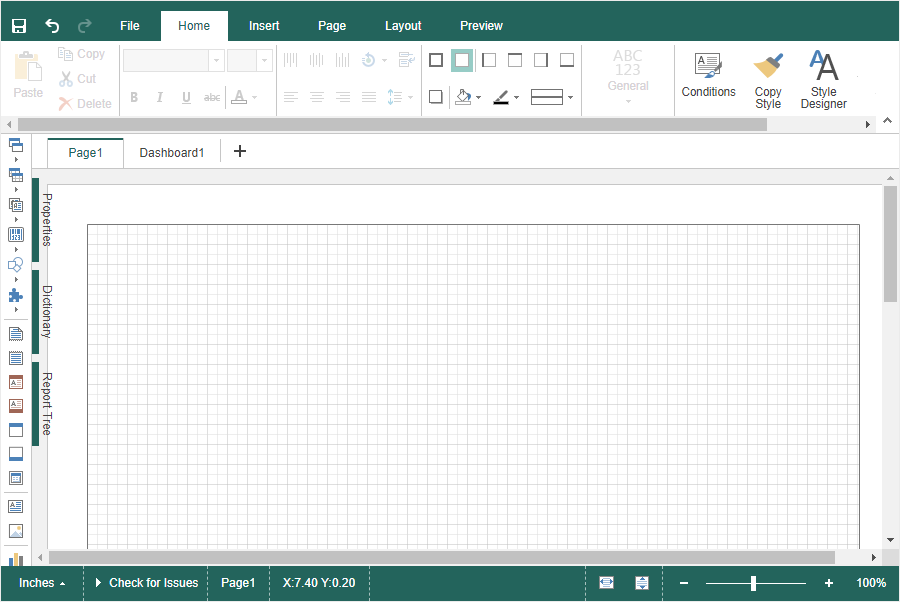Collapse the ribbon toolbar with chevron

point(887,120)
